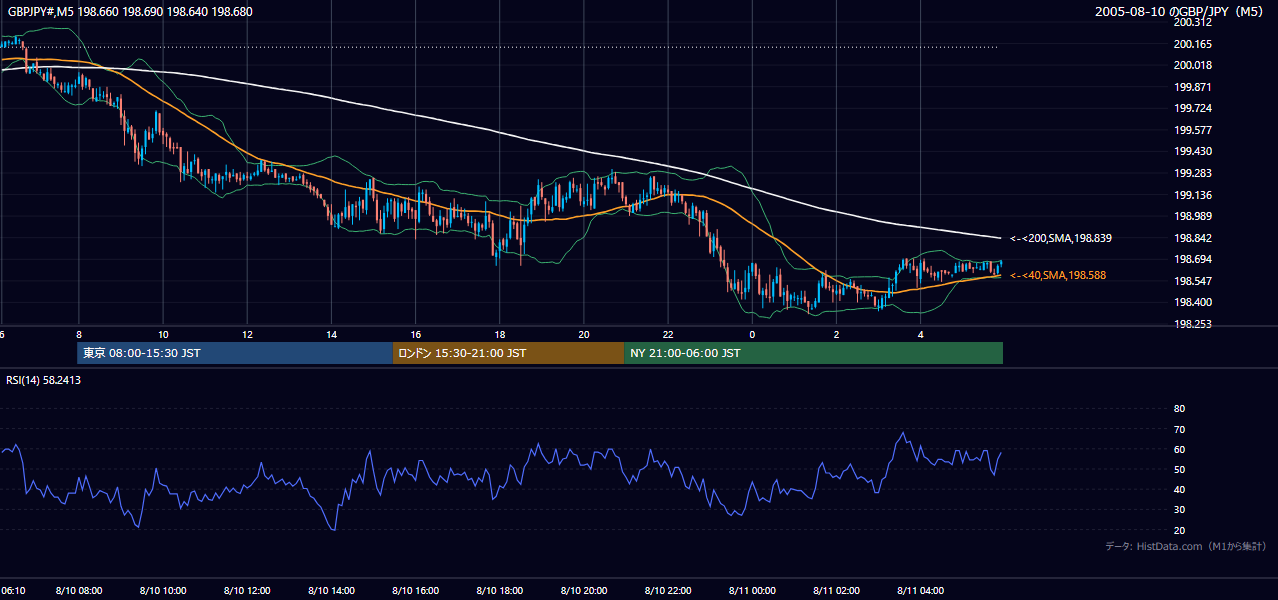Click the 8/11 00:00 time axis label
Image resolution: width=1278 pixels, height=600 pixels.
pyautogui.click(x=753, y=591)
